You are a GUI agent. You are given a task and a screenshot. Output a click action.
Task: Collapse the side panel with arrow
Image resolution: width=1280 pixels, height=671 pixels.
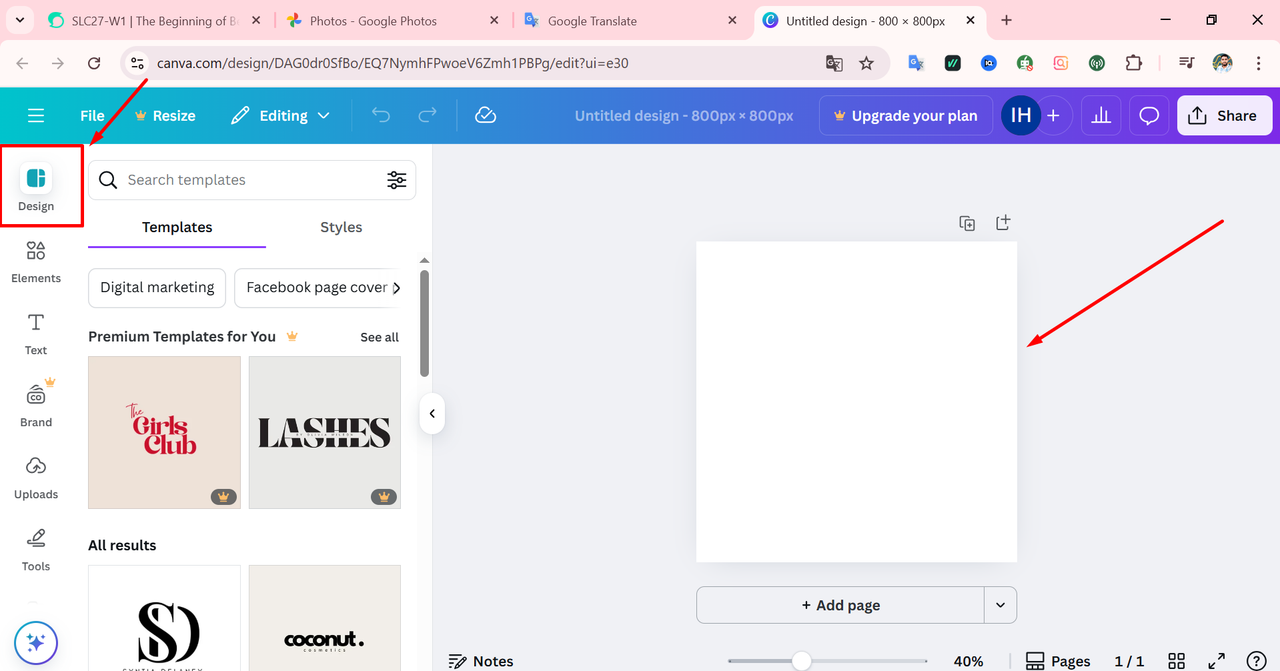(x=432, y=413)
